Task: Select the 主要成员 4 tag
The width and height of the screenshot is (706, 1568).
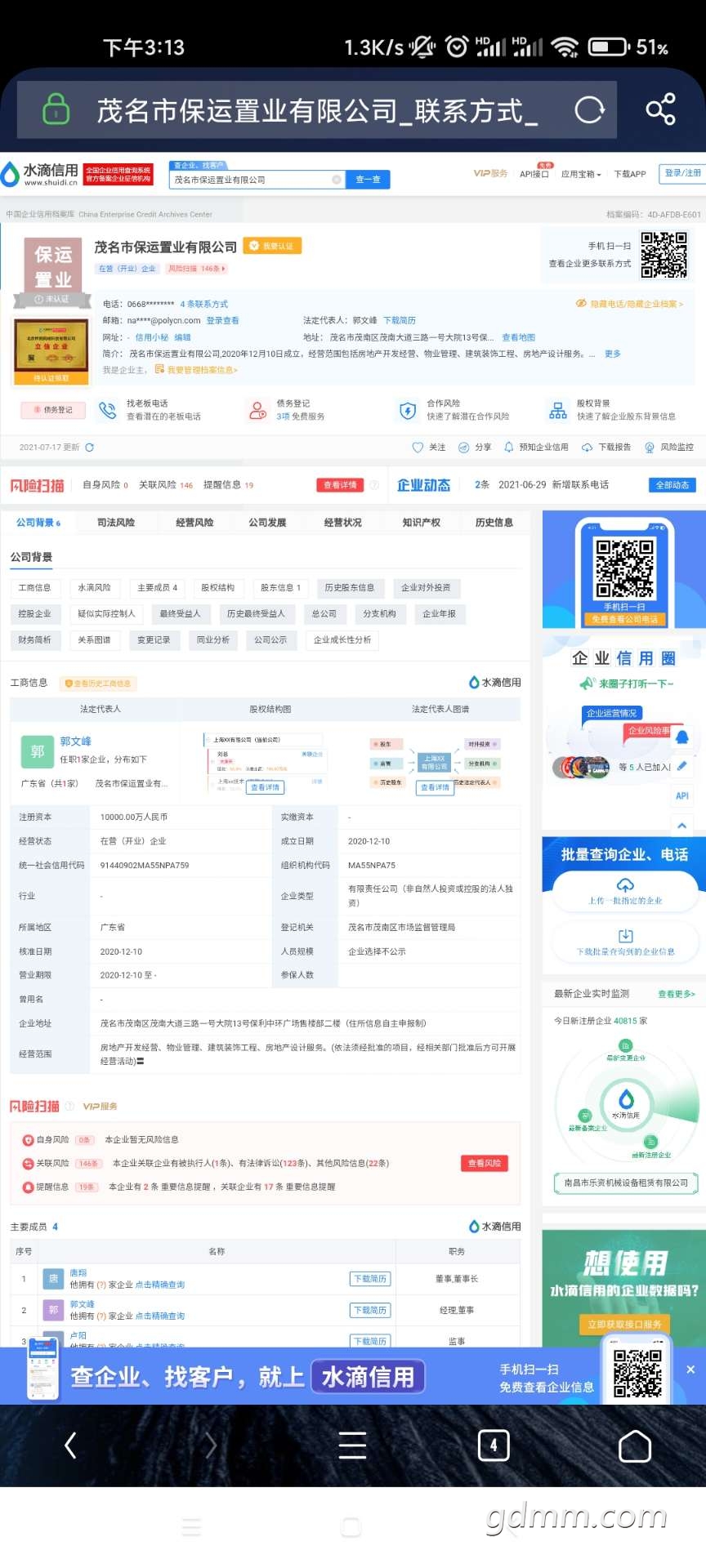Action: [x=157, y=588]
